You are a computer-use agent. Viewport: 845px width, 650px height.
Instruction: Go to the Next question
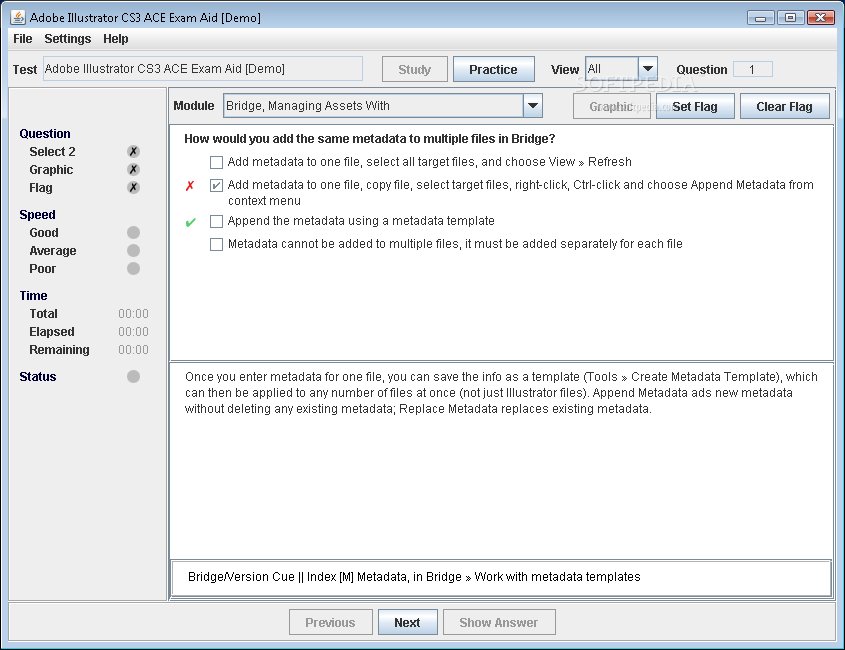pyautogui.click(x=407, y=622)
